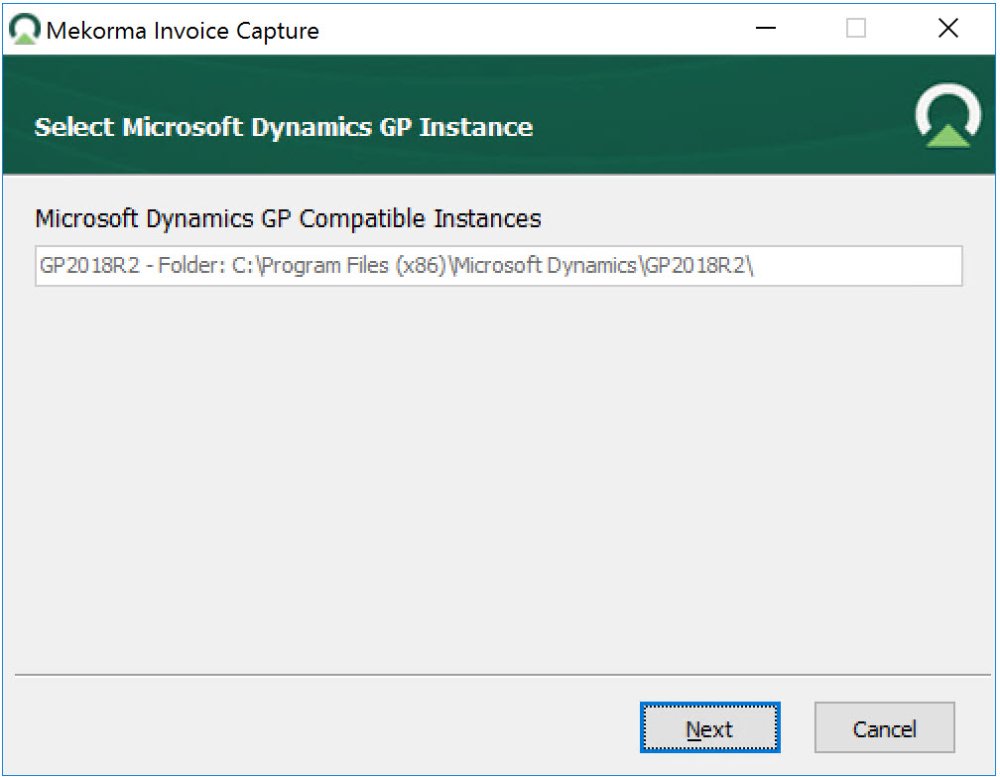
Task: Click the gap between Next and Cancel buttons
Action: 797,729
